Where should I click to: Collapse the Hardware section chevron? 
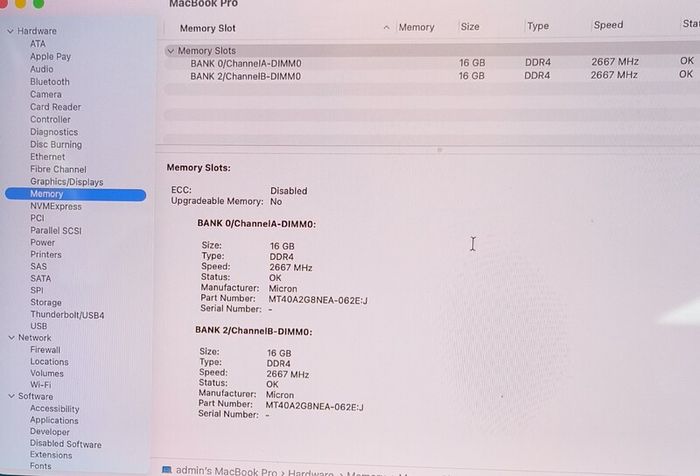[11, 31]
